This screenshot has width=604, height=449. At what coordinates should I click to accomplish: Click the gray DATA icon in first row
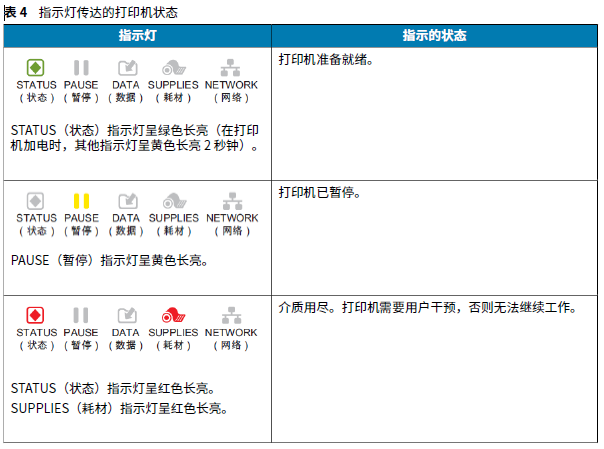[128, 68]
